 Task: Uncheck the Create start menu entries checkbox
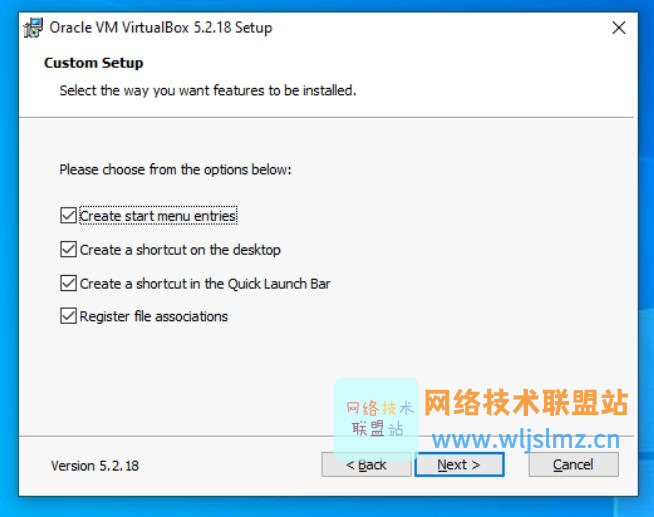68,216
